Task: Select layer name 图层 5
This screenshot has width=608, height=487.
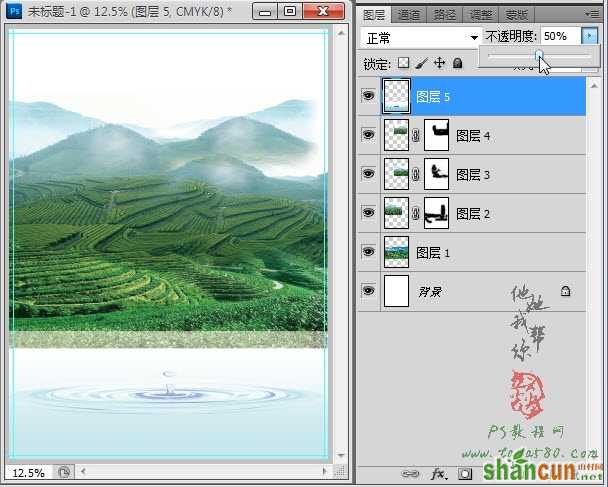Action: coord(433,97)
